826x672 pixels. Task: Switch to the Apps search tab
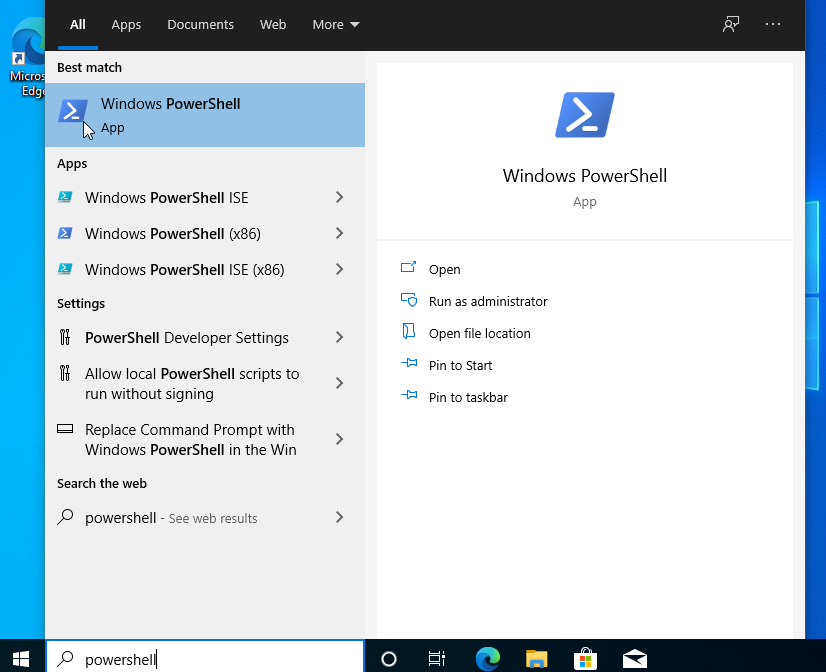pos(126,24)
